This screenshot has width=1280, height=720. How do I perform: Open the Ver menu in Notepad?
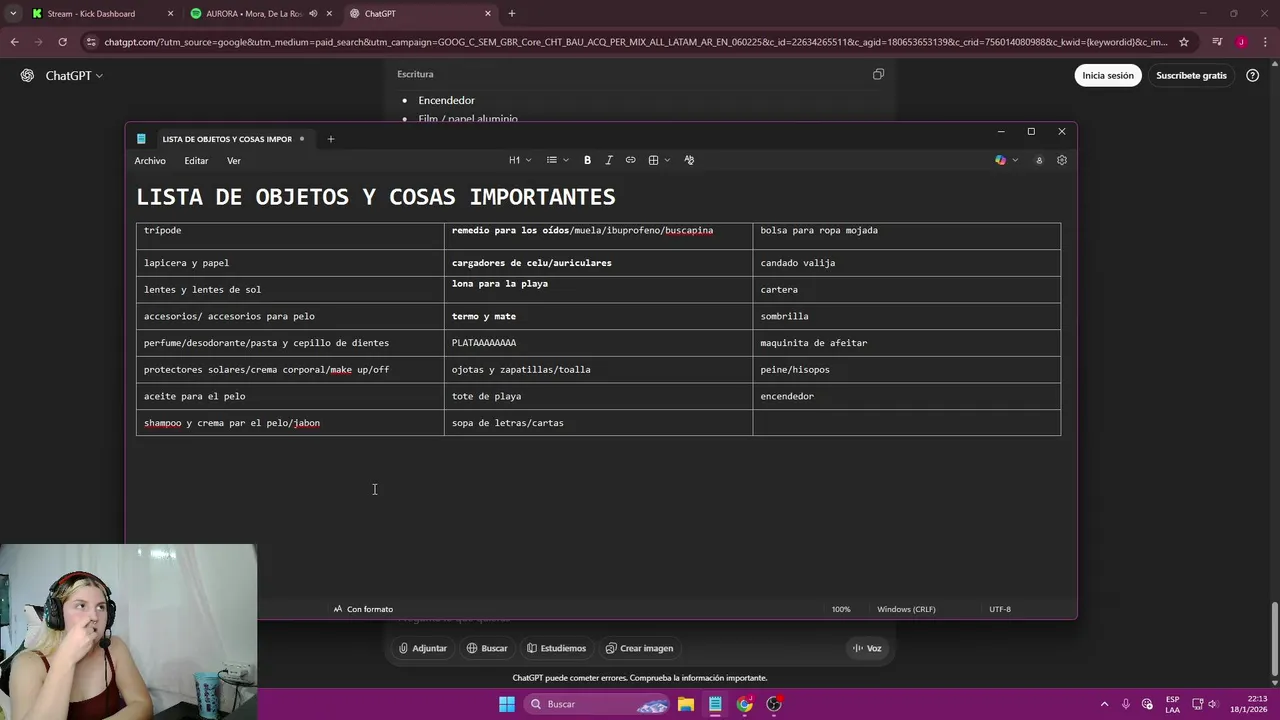click(x=234, y=161)
